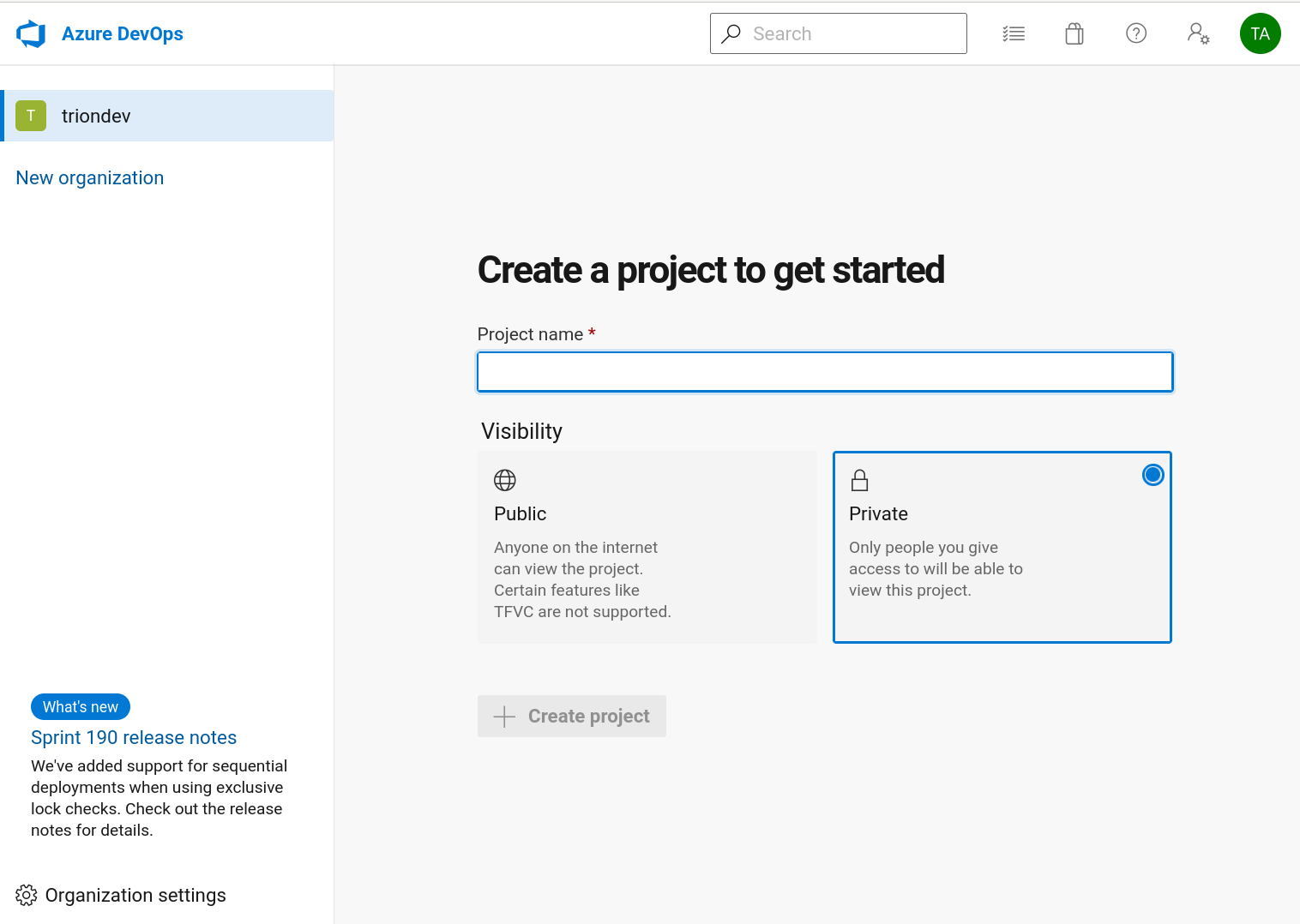Screen dimensions: 1300x924
Task: Click the plus icon on Create project
Action: (x=505, y=717)
